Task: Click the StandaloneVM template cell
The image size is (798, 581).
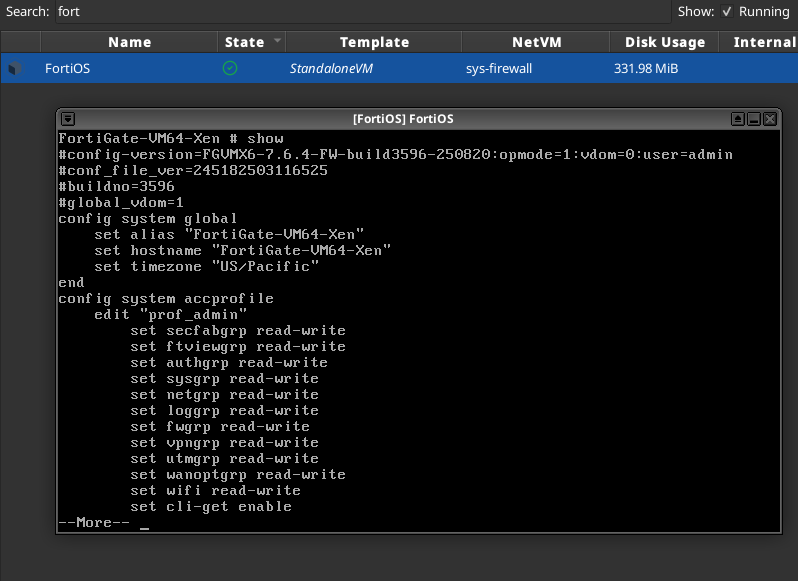Action: coord(329,69)
